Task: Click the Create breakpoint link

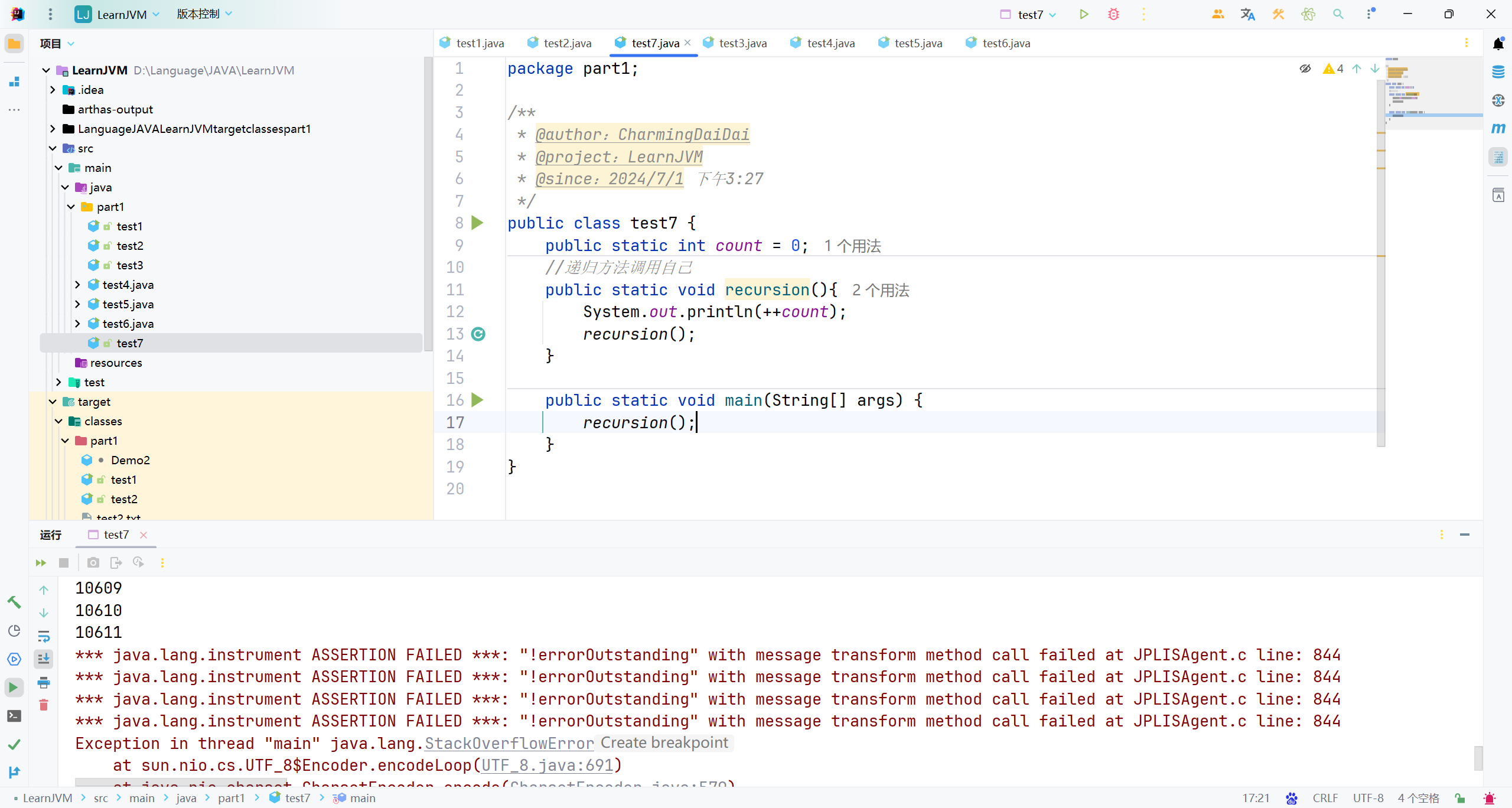Action: (664, 742)
